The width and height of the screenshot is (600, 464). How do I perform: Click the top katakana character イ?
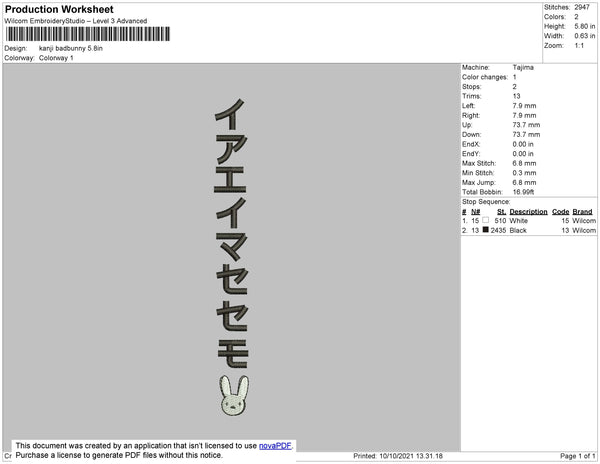pos(230,114)
